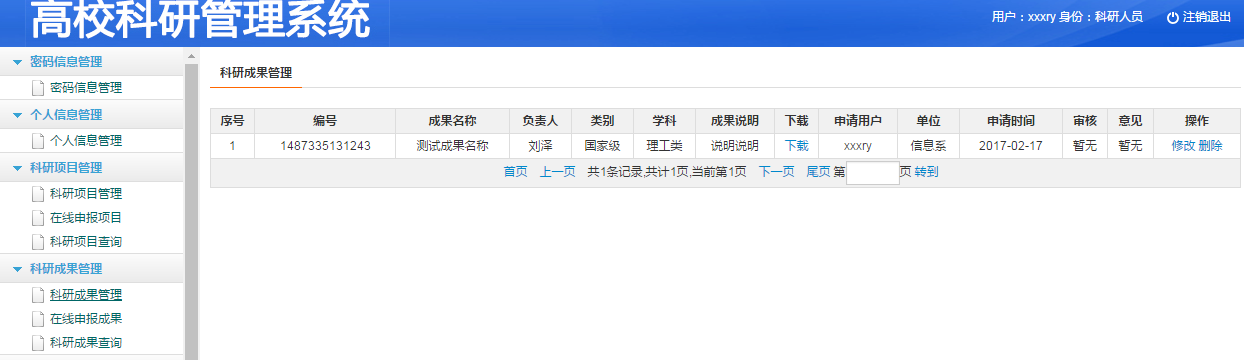Collapse the 科研成果管理 section arrow
Screen dimensions: 1244x360
17,269
